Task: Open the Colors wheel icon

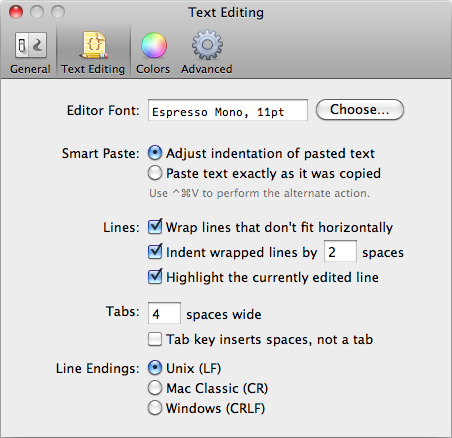Action: [x=154, y=45]
